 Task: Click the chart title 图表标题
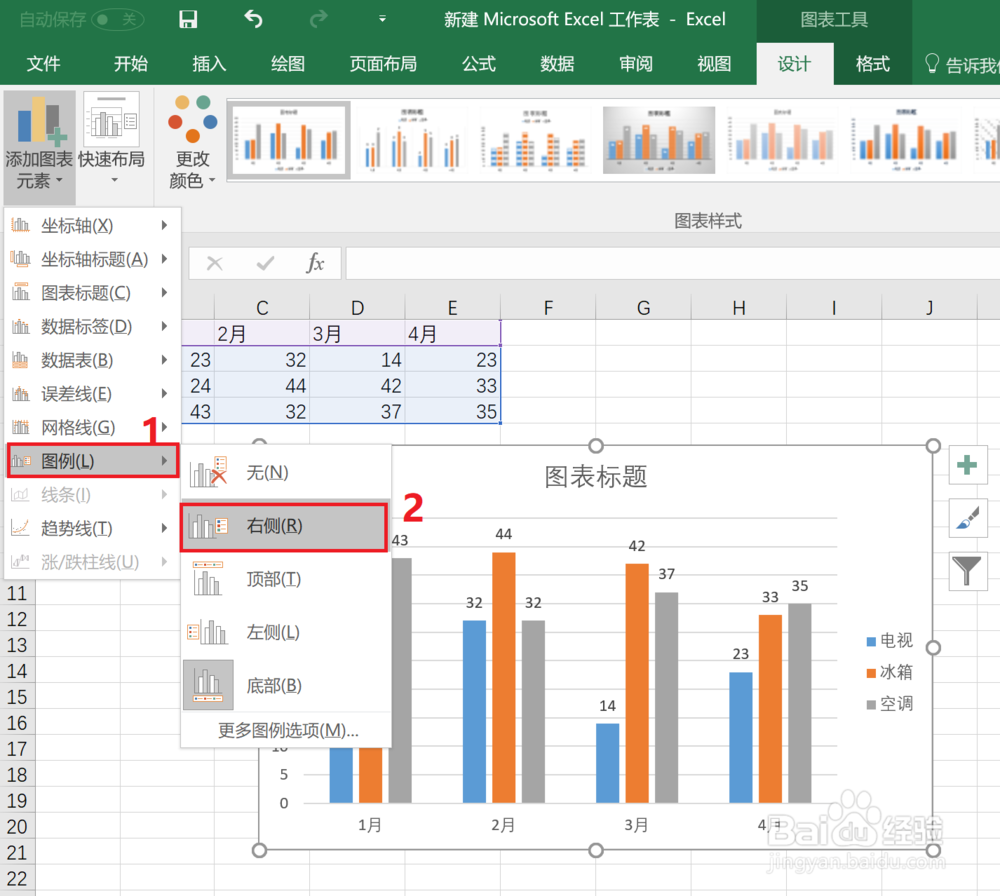[x=596, y=476]
